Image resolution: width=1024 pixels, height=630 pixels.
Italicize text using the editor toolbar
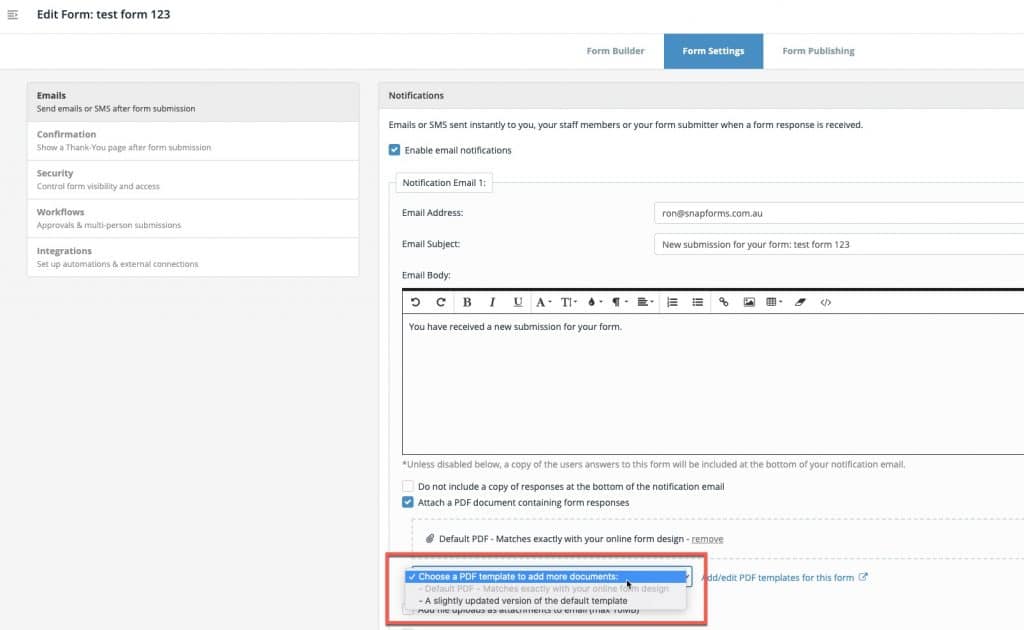coord(491,301)
